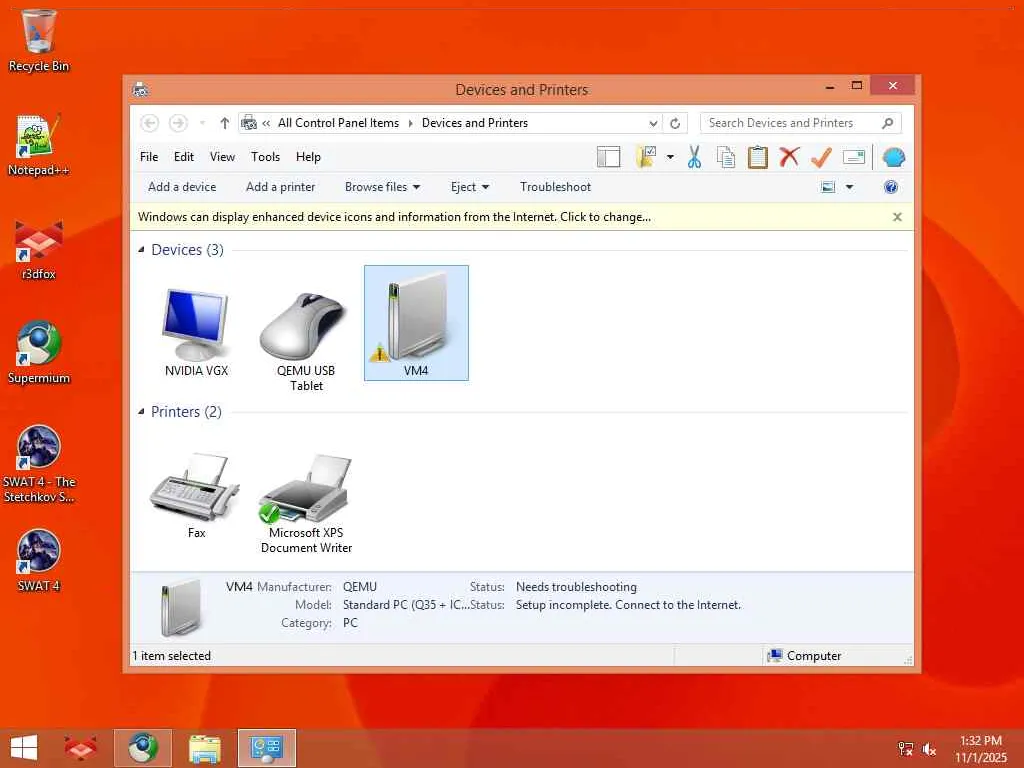Click the Paste clipboard icon
1024x768 pixels.
[x=758, y=157]
